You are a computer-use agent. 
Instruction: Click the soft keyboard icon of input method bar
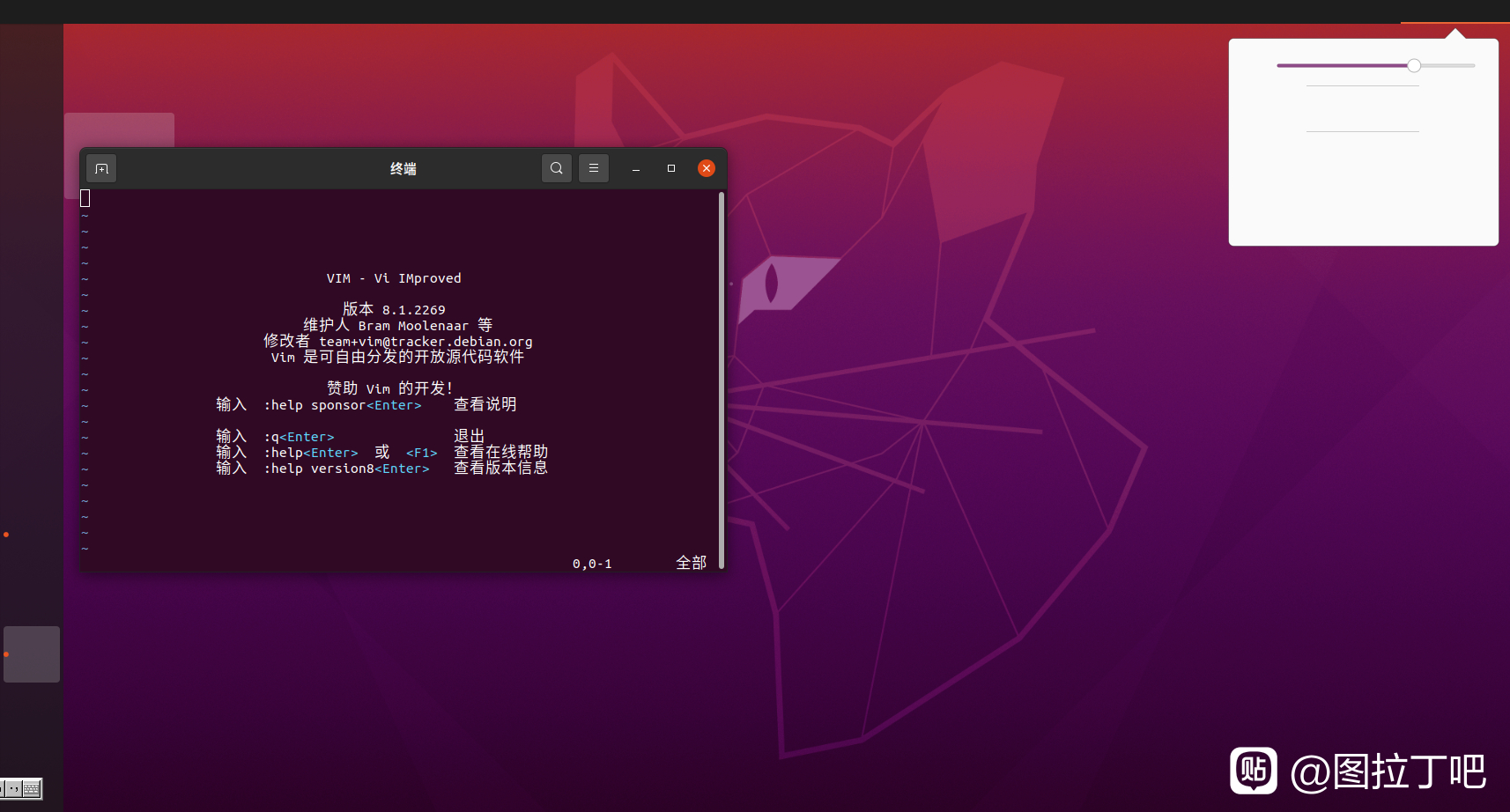pos(32,788)
